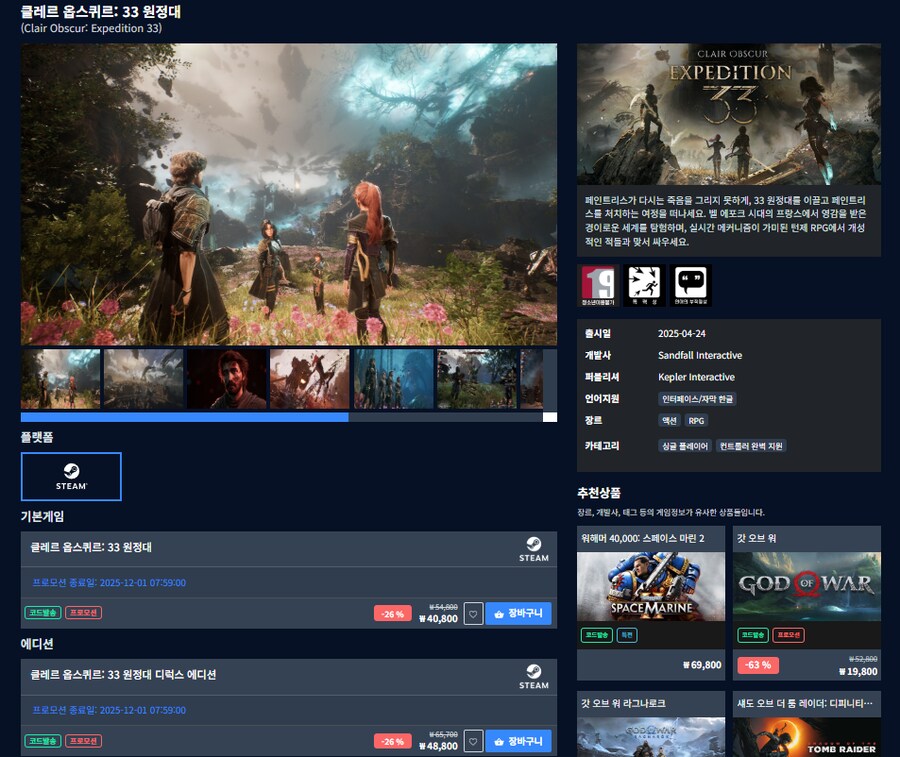The height and width of the screenshot is (757, 900).
Task: Open the Warhammer 40,000 Space Marine 2 recommendation
Action: [x=651, y=587]
